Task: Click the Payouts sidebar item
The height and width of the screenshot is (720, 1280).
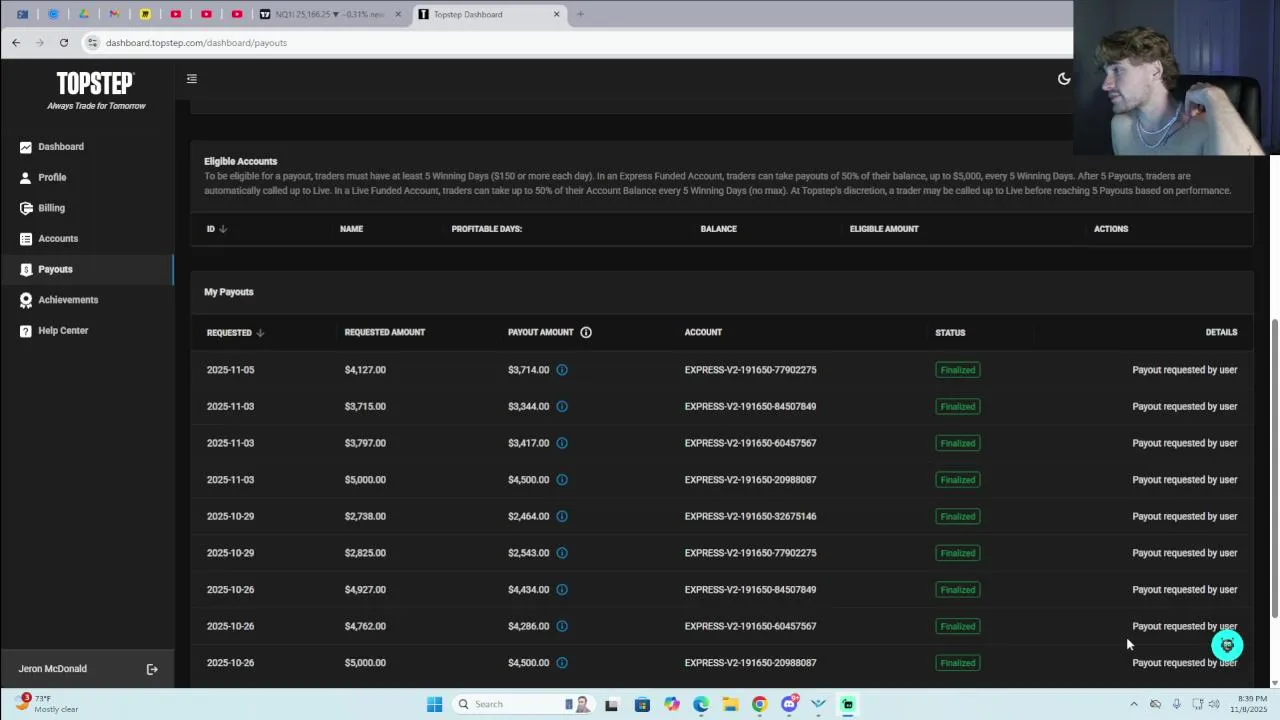Action: click(87, 269)
